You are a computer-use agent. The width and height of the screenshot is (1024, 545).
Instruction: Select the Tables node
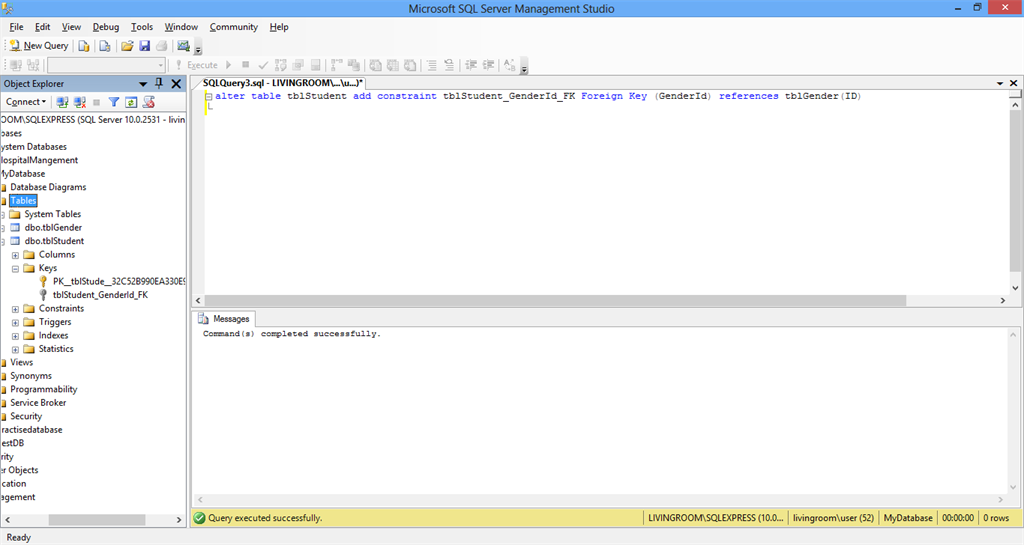coord(24,201)
